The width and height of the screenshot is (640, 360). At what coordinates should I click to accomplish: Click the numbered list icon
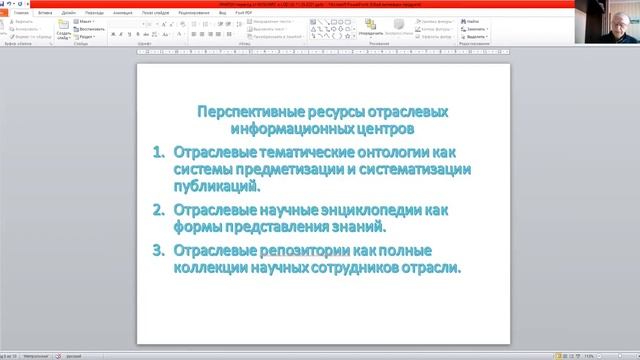[206, 24]
